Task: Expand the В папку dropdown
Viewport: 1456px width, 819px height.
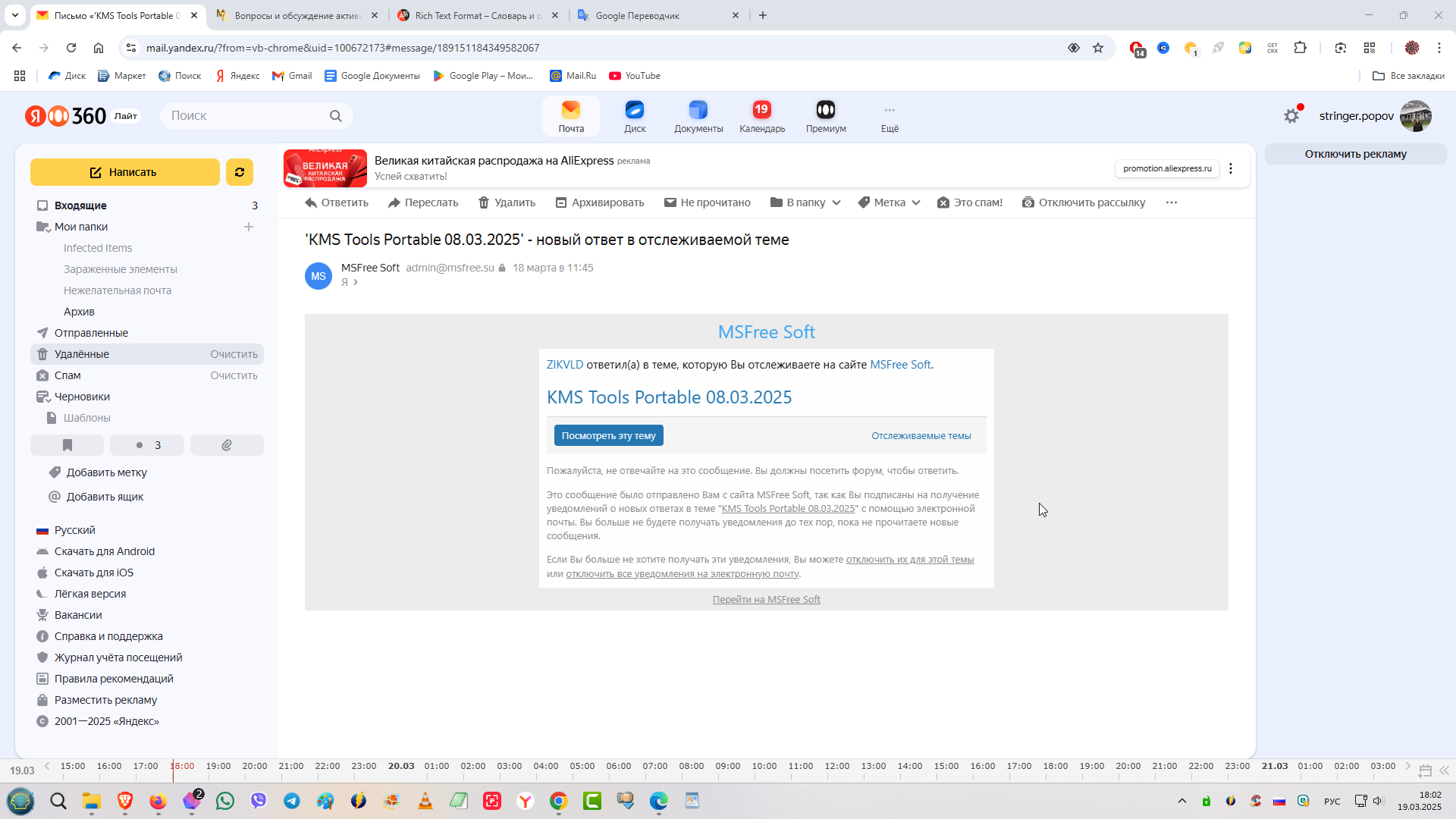Action: (x=805, y=202)
